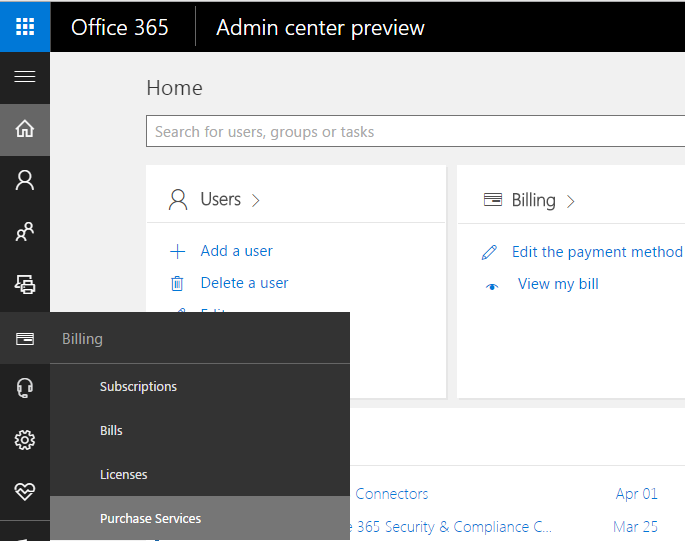Click the Delete a user link
Image resolution: width=685 pixels, height=541 pixels.
click(244, 283)
